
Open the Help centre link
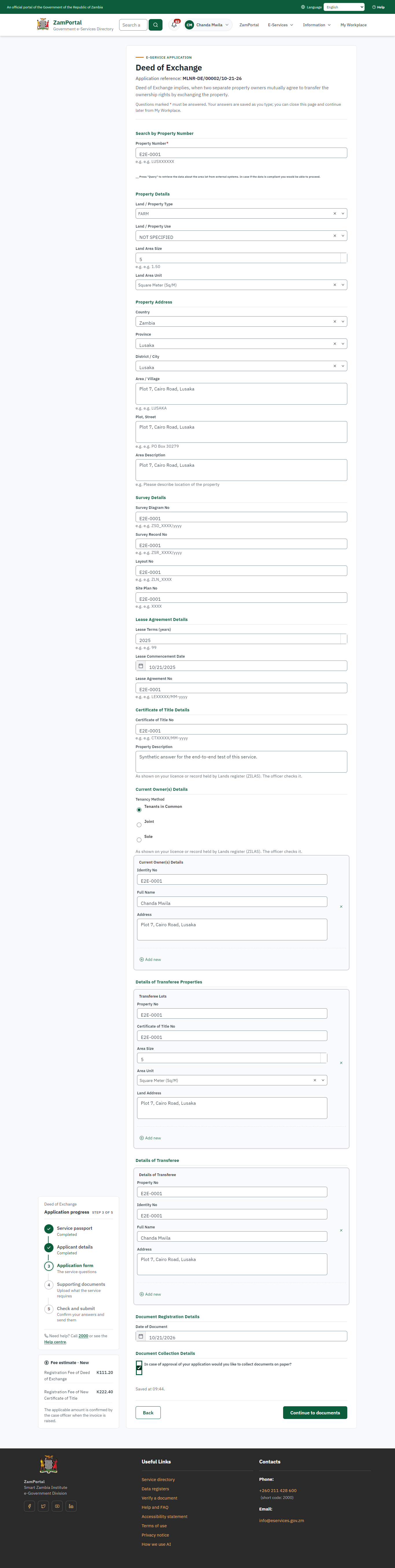pos(55,1342)
